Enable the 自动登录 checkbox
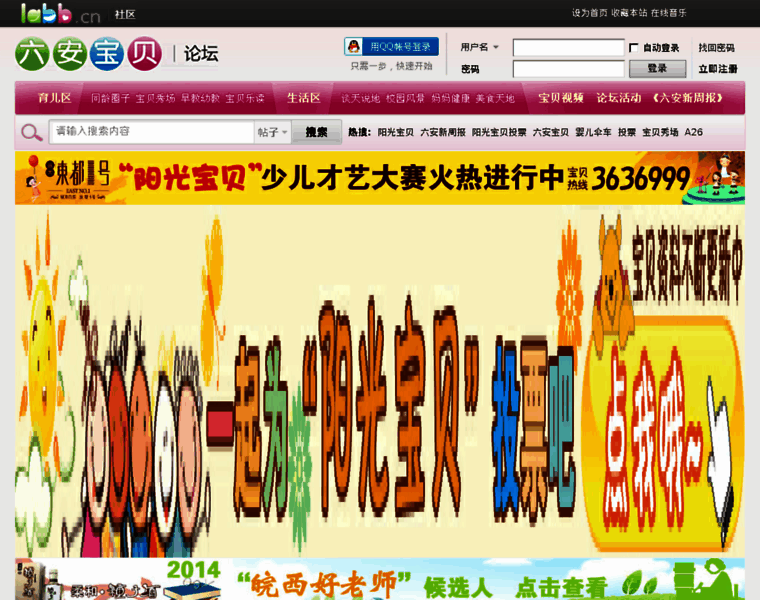 click(634, 48)
